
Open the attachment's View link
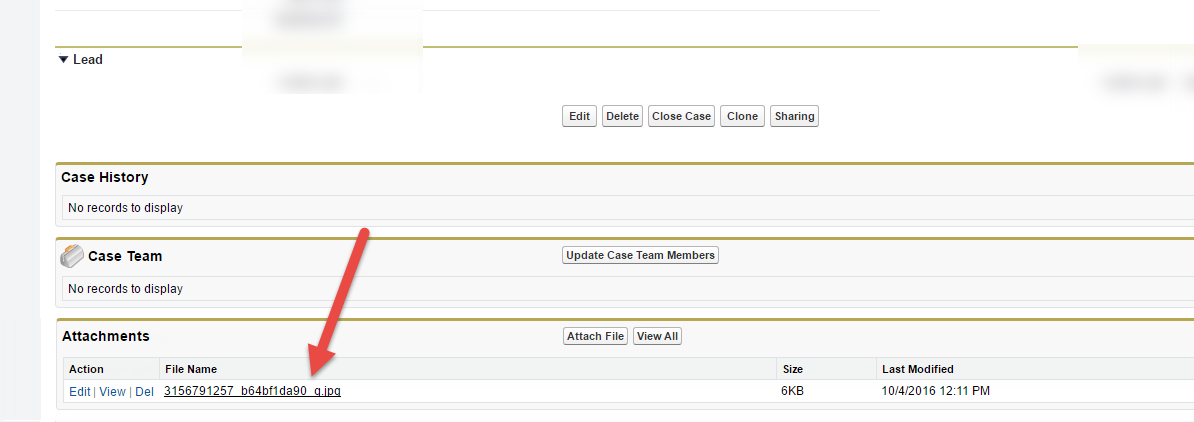tap(112, 392)
